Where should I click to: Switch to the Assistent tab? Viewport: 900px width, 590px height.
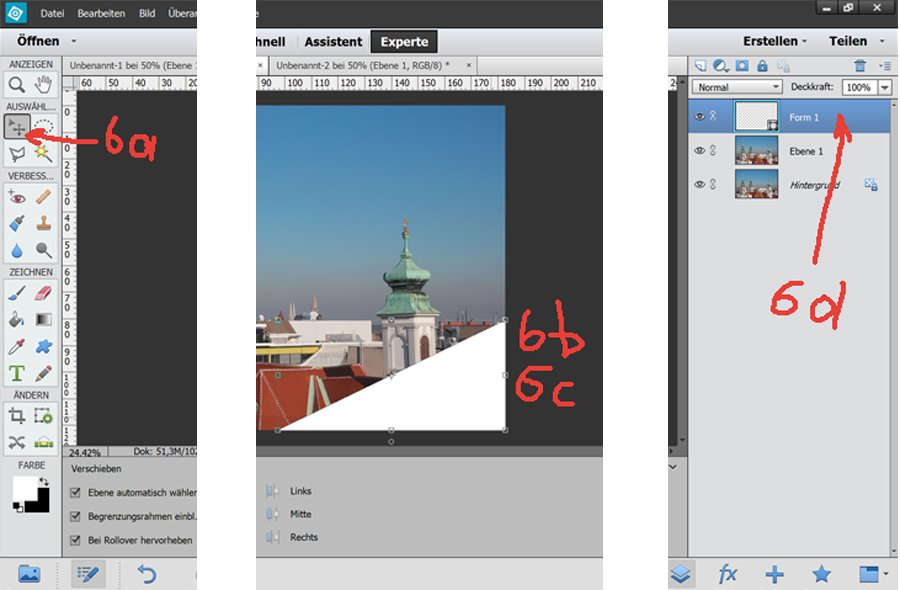click(x=333, y=42)
